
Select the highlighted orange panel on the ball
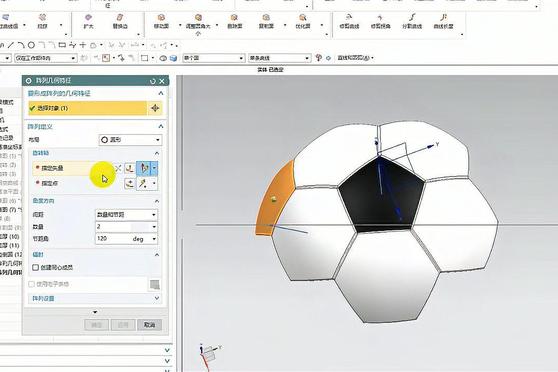tap(274, 199)
